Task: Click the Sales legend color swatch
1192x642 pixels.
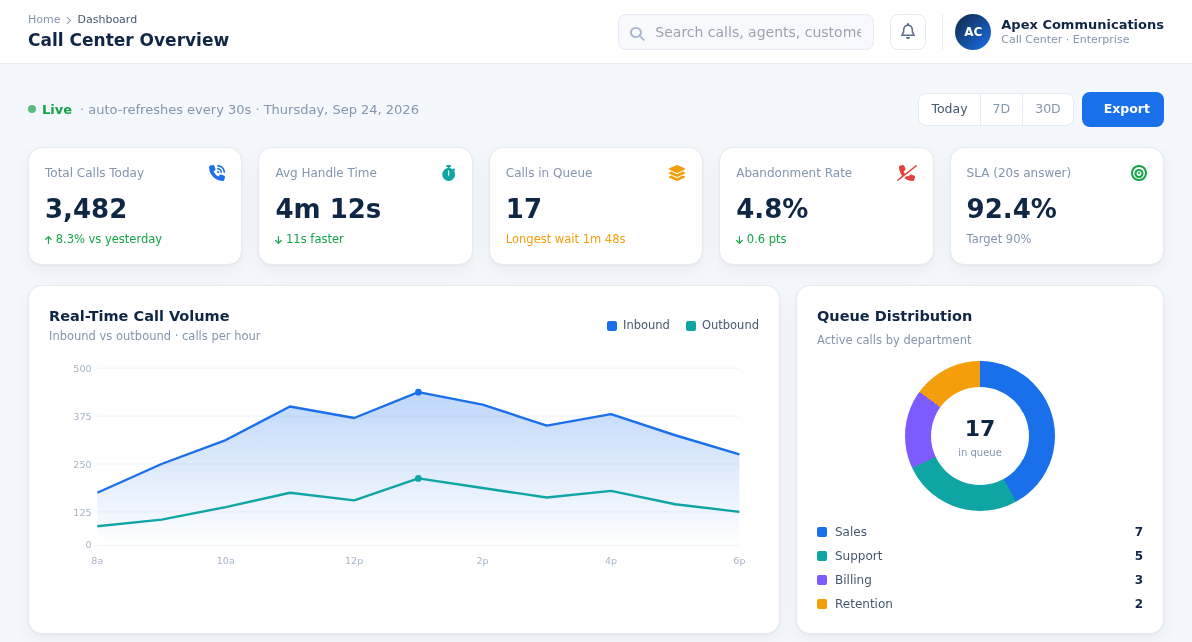Action: coord(822,533)
